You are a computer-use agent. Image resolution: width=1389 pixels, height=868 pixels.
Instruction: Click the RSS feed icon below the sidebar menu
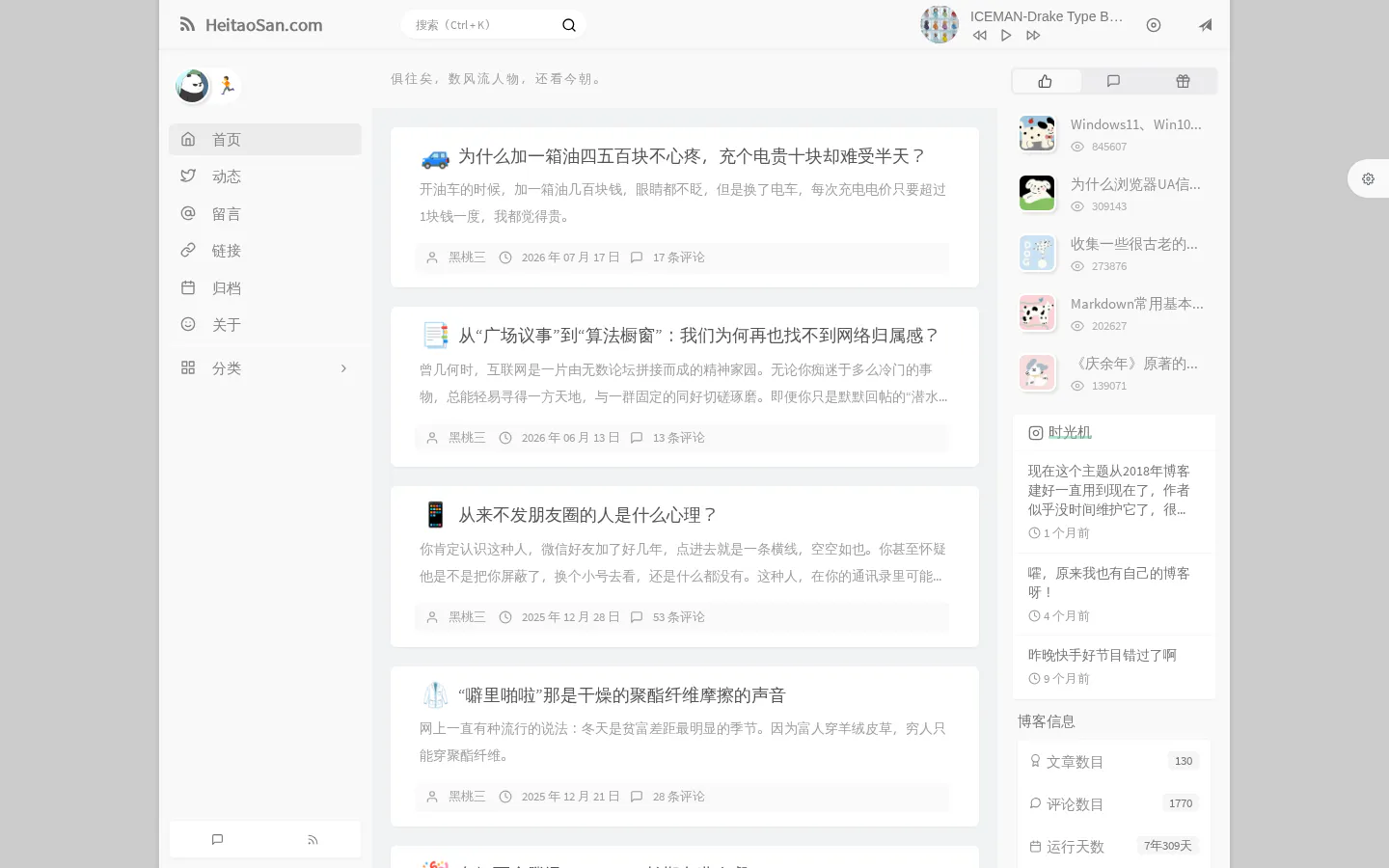point(313,840)
